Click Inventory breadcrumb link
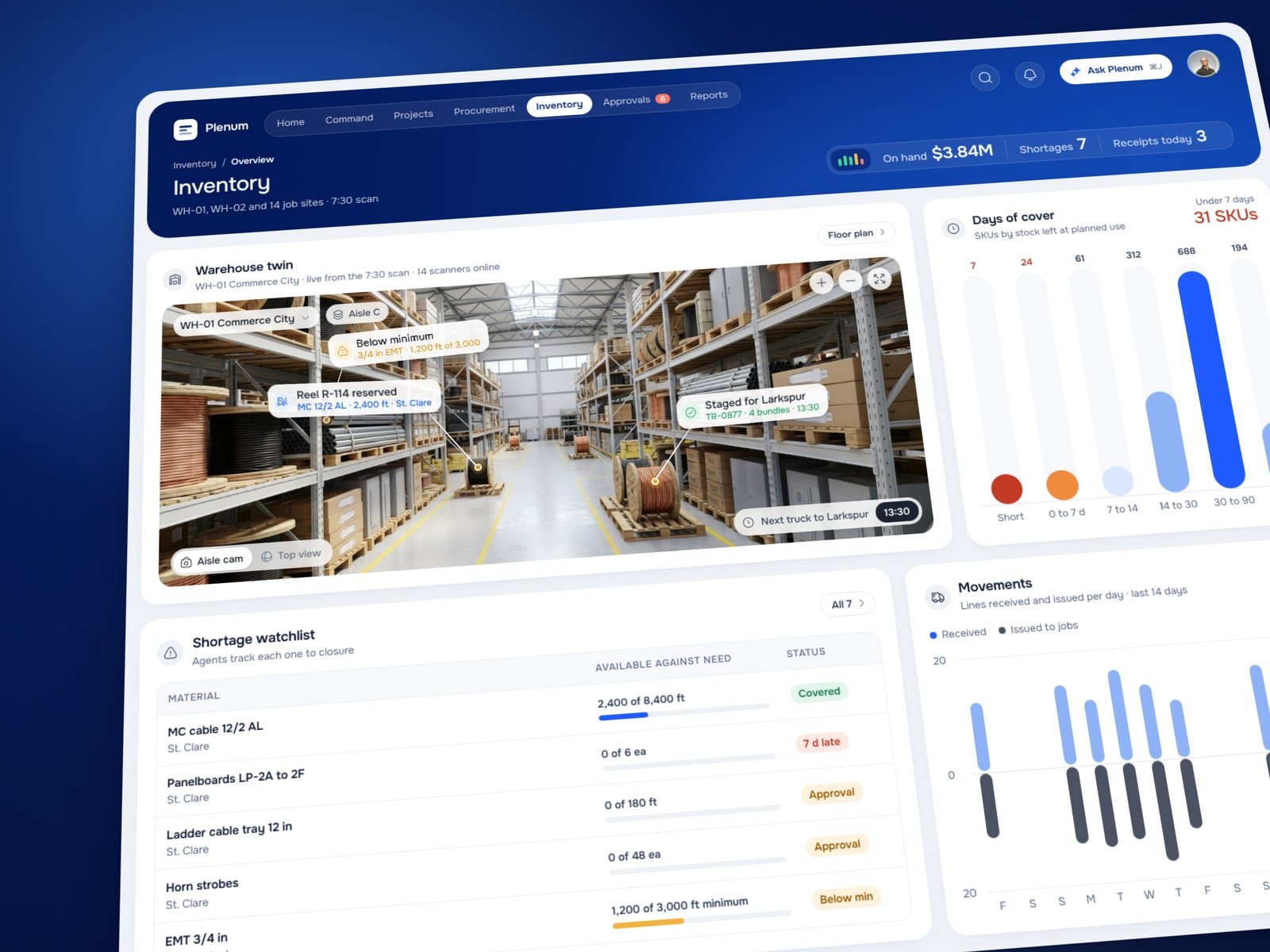This screenshot has height=952, width=1270. coord(194,164)
